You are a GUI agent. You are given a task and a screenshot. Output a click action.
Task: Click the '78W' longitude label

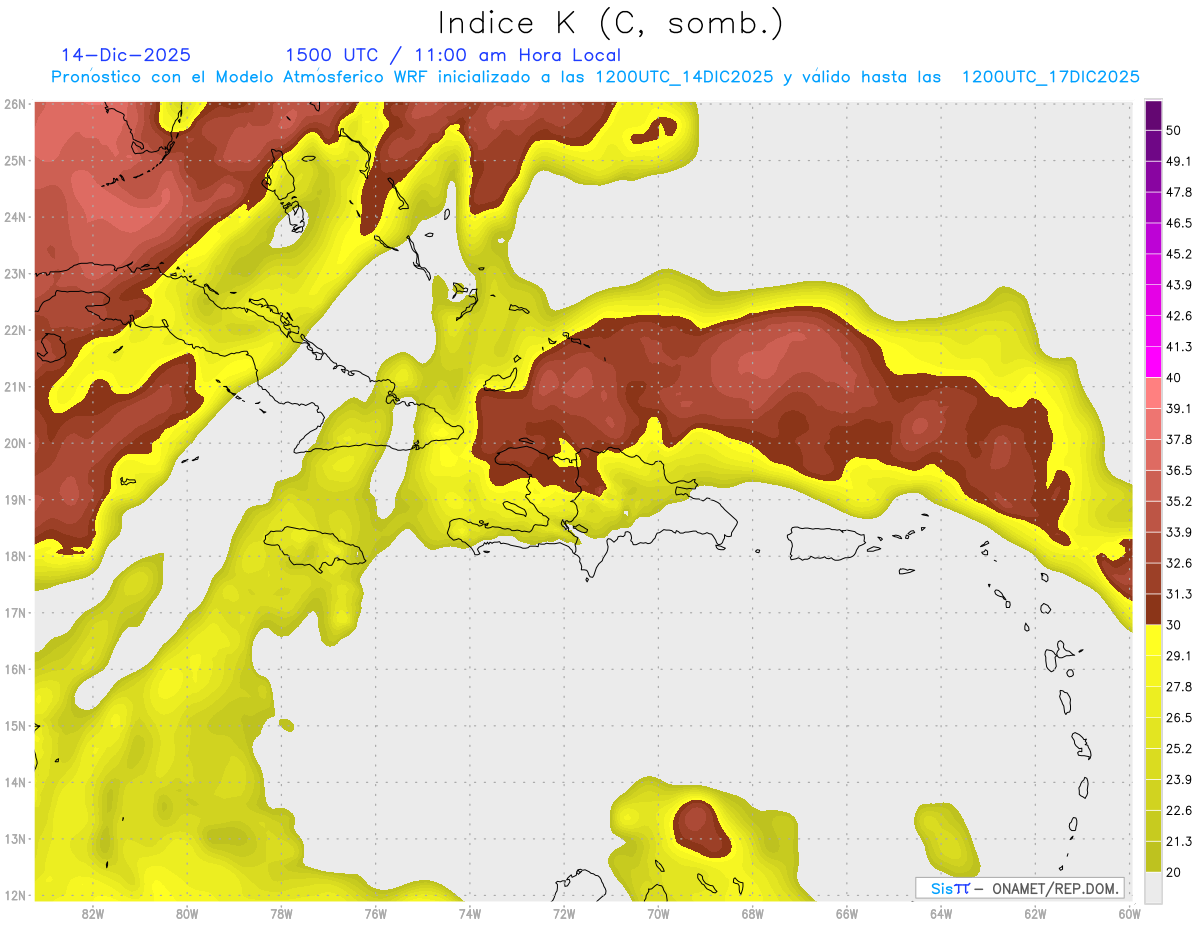pyautogui.click(x=281, y=913)
